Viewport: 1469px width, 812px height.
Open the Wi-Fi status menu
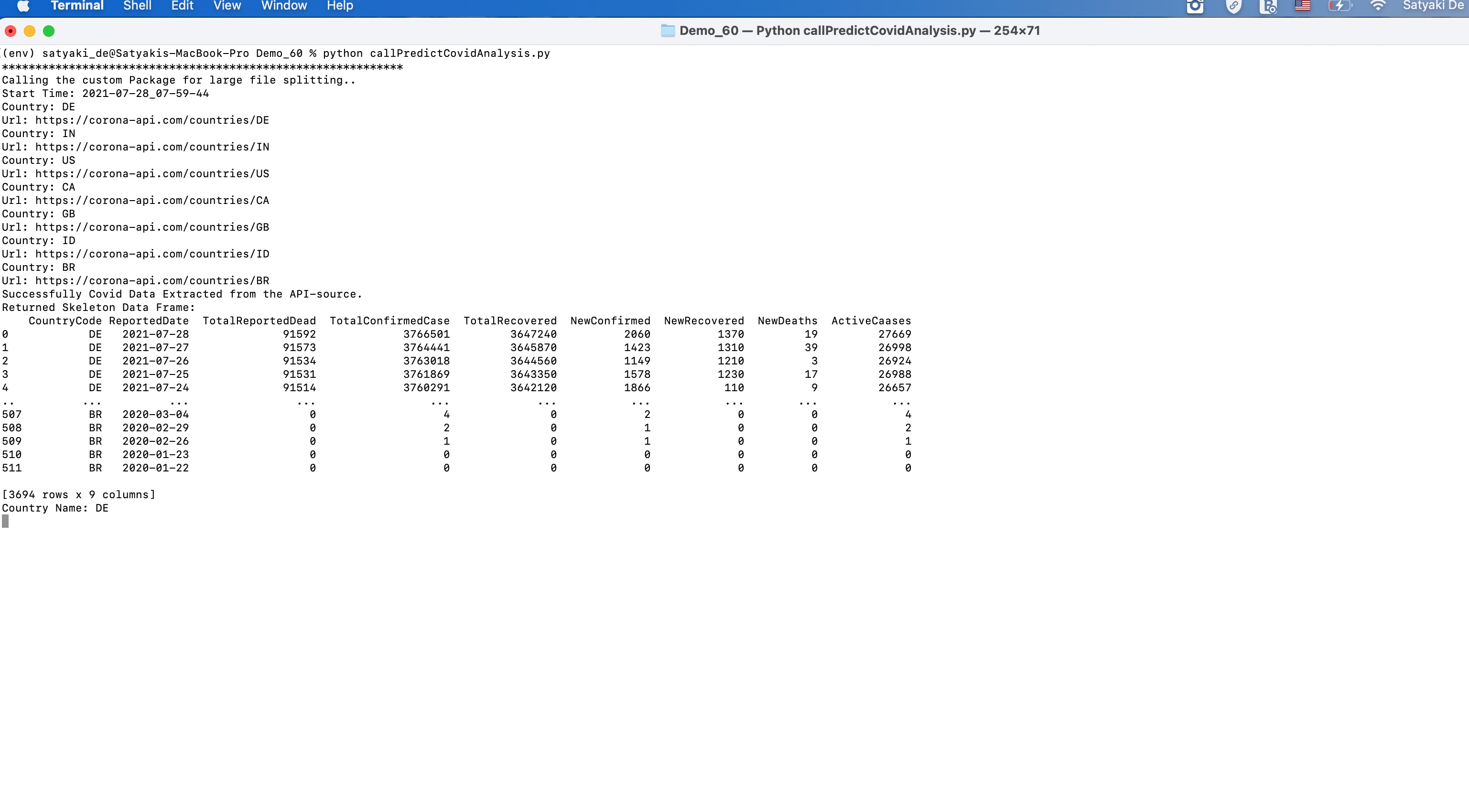pyautogui.click(x=1378, y=6)
